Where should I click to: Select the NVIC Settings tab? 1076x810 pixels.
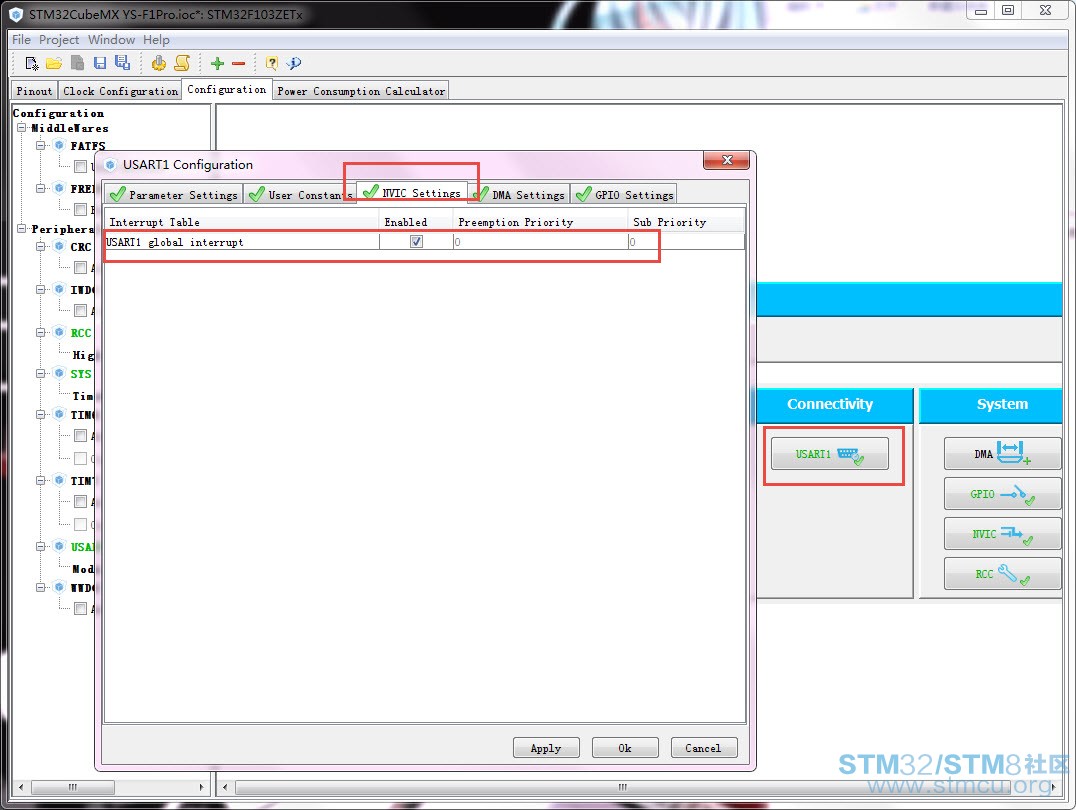point(412,192)
